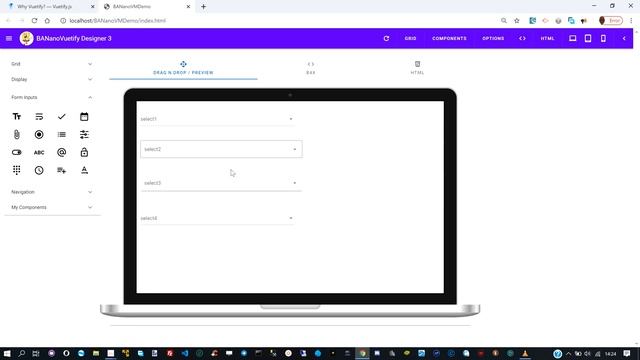Switch to laptop device preview
Image resolution: width=640 pixels, height=360 pixels.
[573, 38]
